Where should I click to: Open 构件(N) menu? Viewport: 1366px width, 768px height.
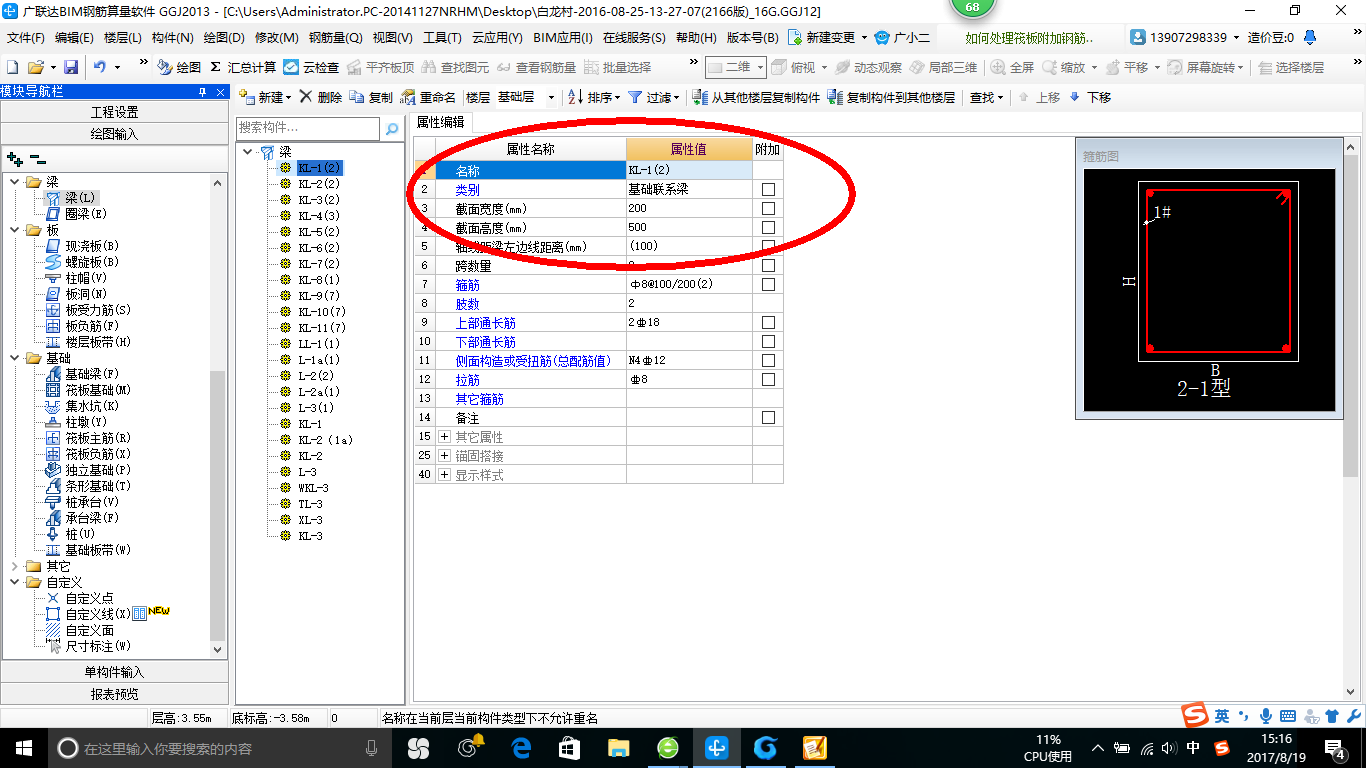[x=173, y=38]
